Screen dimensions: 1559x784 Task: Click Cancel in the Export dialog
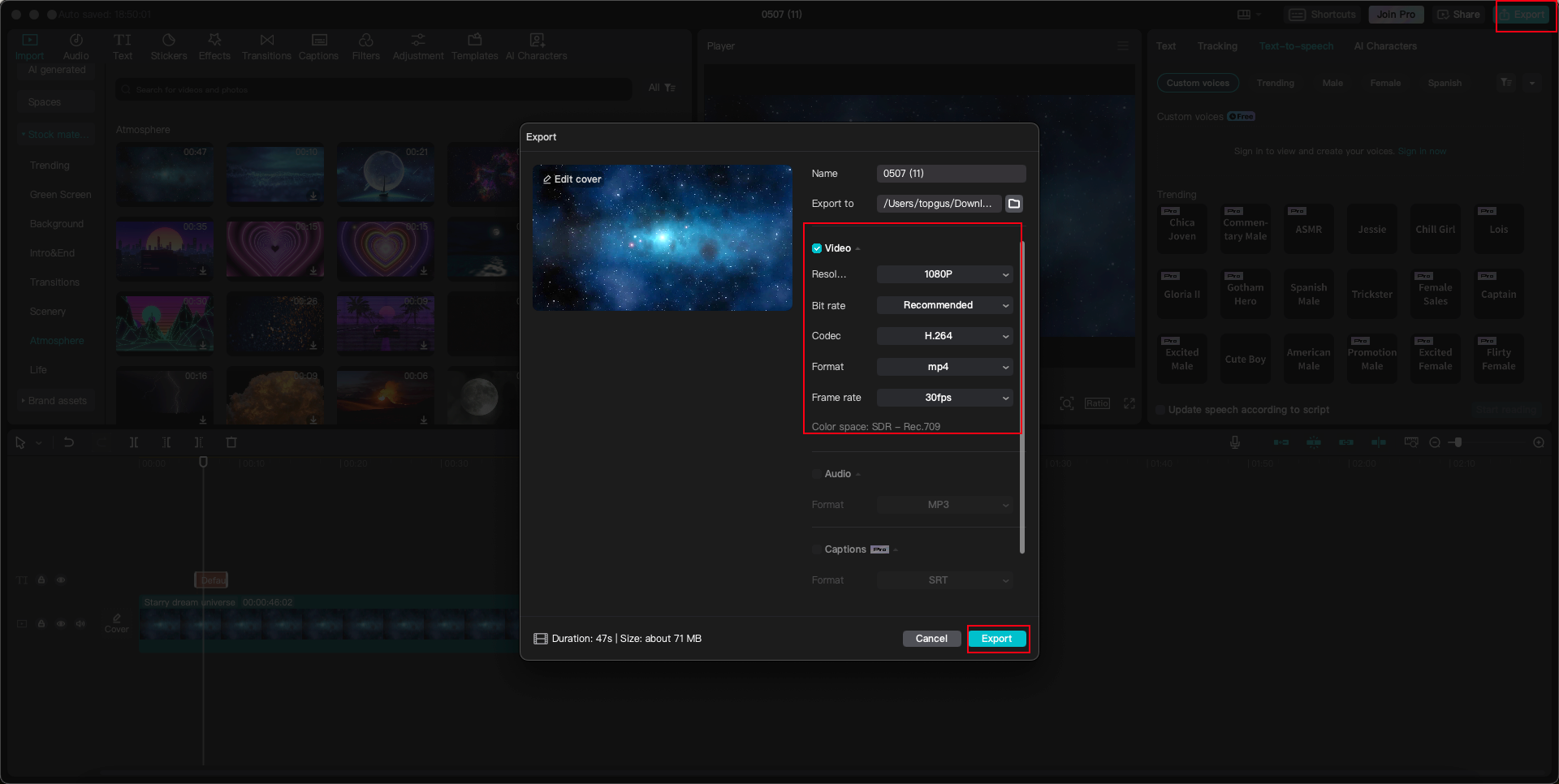coord(931,639)
